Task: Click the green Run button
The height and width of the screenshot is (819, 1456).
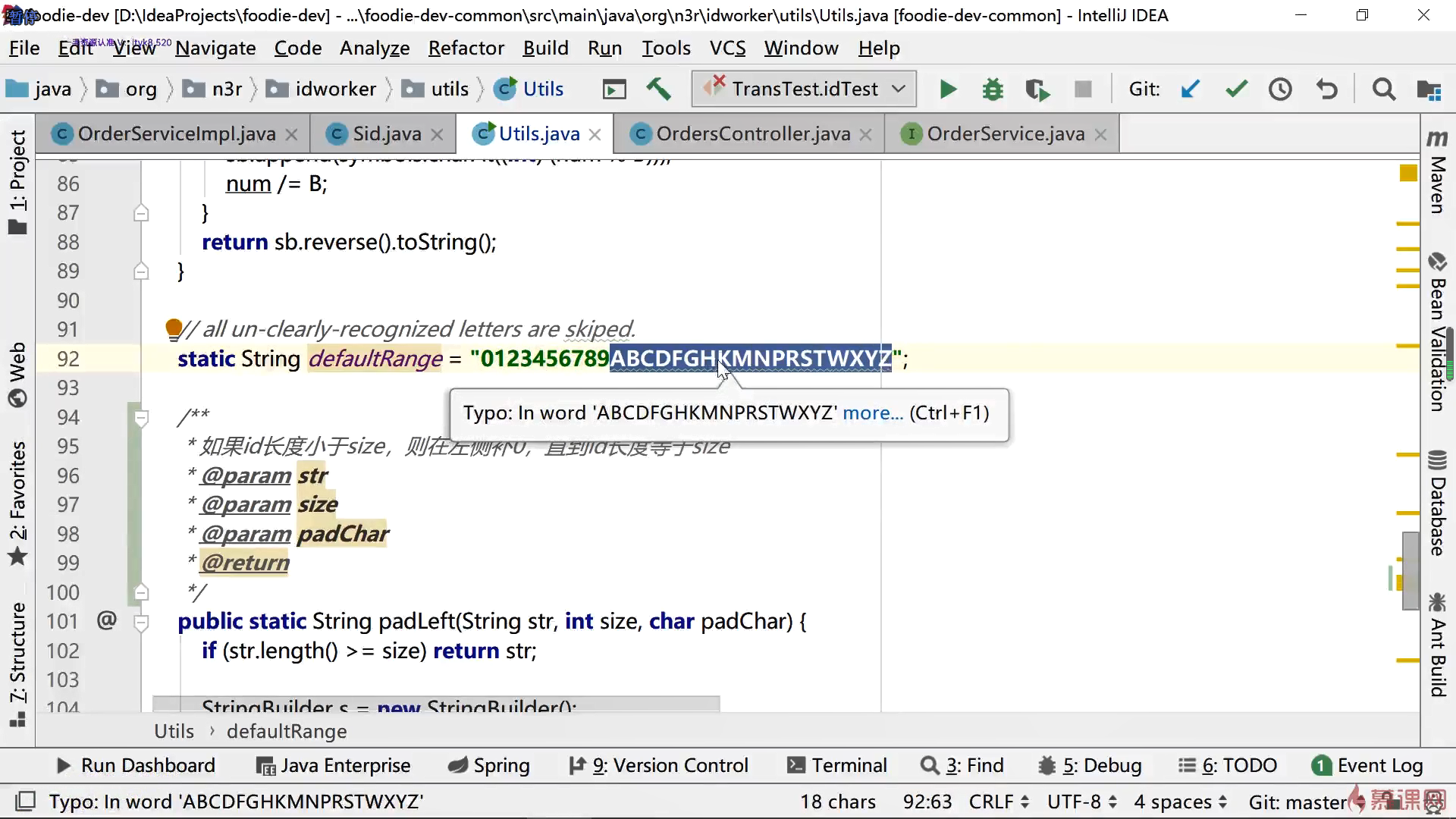Action: (947, 89)
